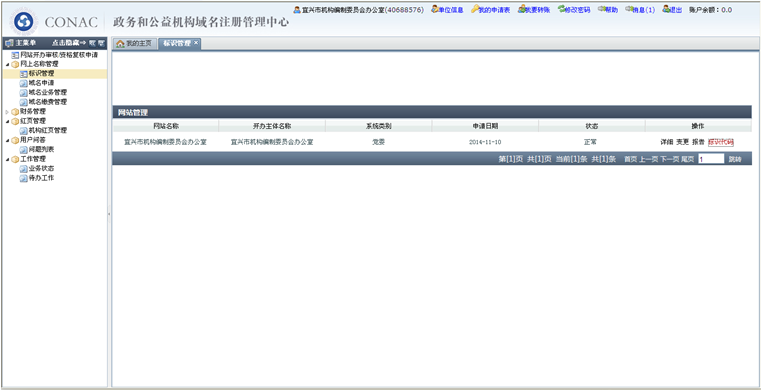The image size is (761, 390).
Task: Click the 跳转 jump button
Action: click(x=735, y=159)
